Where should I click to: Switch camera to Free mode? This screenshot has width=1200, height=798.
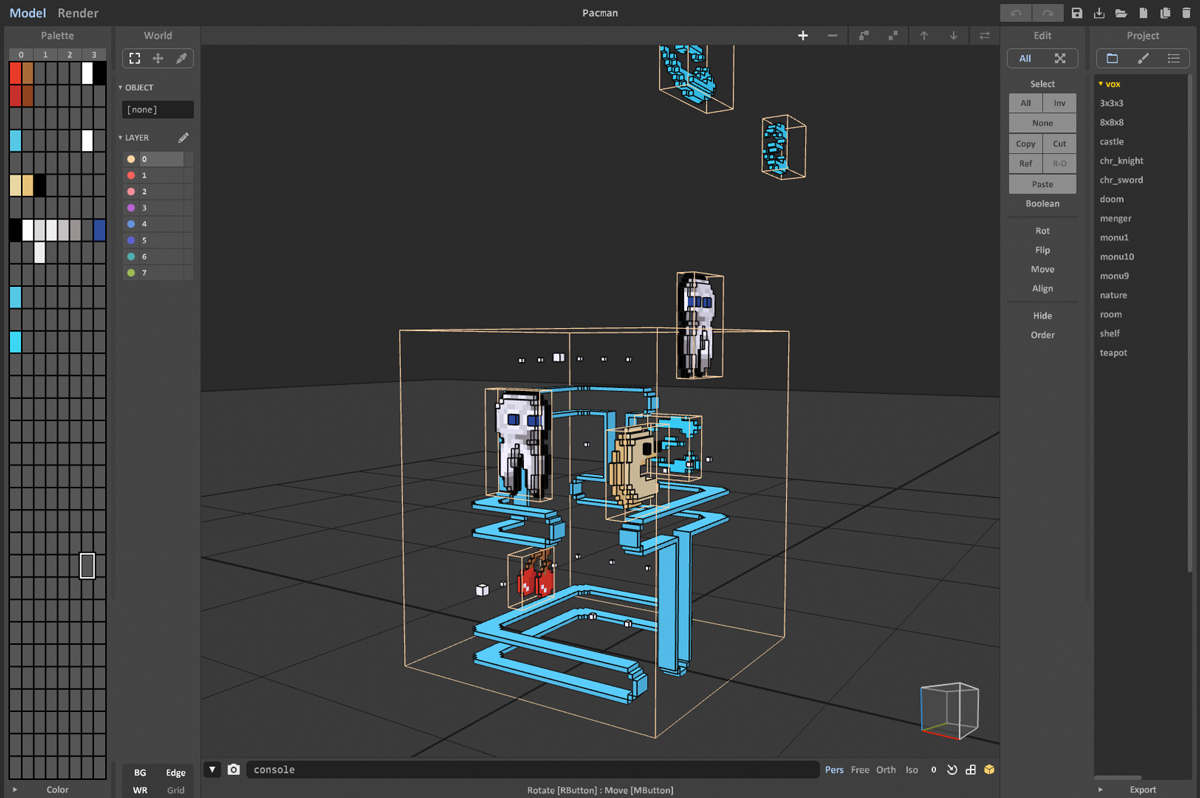point(860,770)
